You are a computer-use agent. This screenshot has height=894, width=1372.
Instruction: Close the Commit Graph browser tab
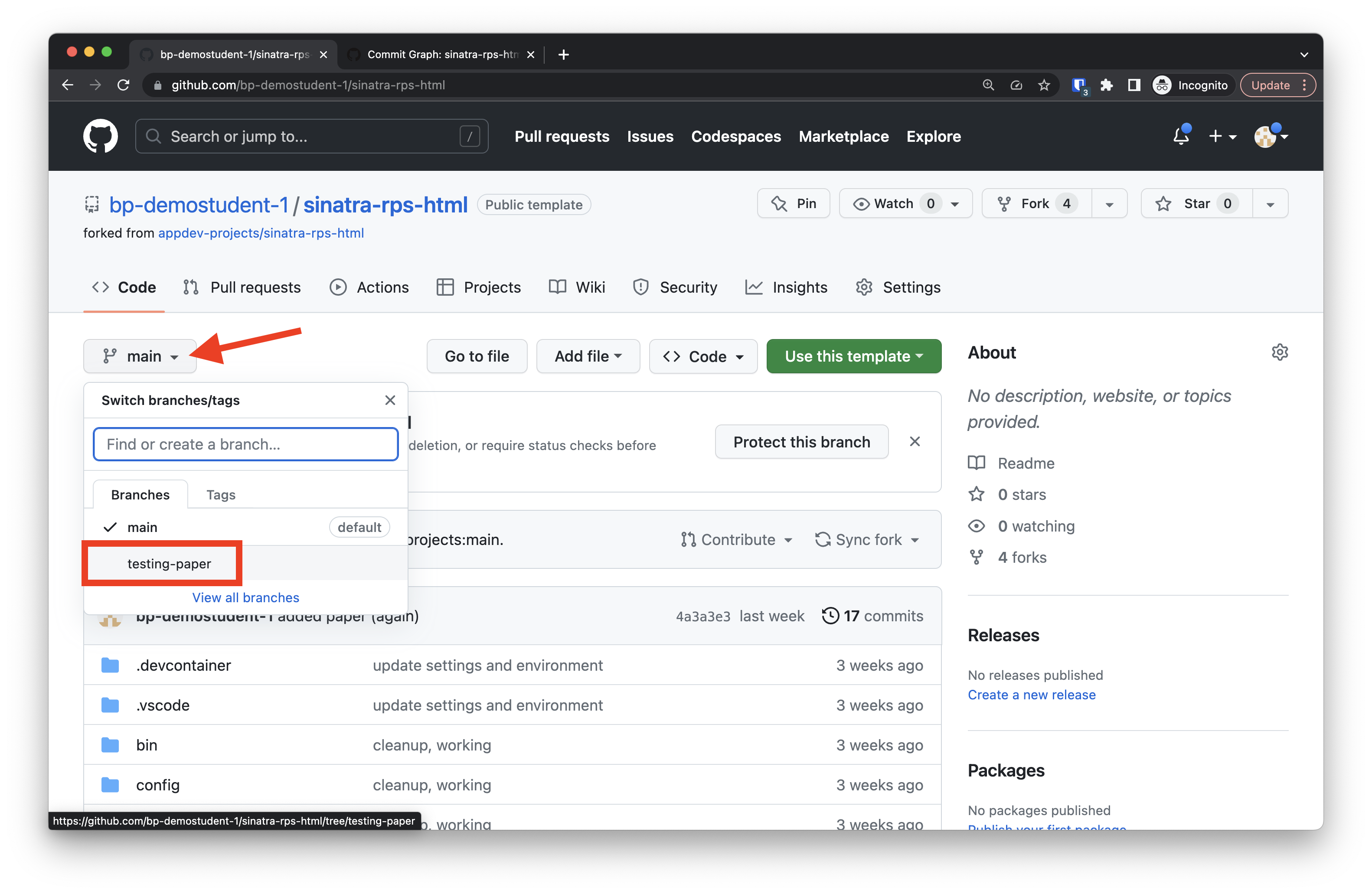pos(531,54)
